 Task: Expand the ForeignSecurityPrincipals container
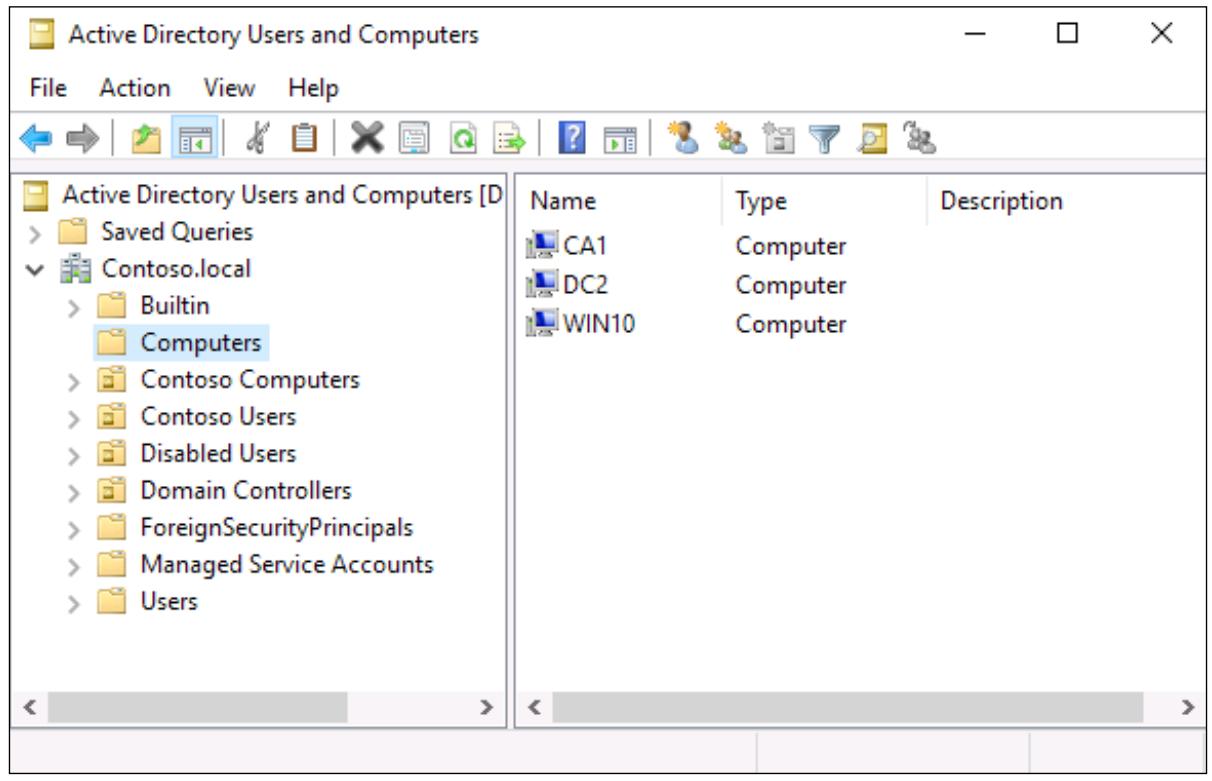click(74, 528)
